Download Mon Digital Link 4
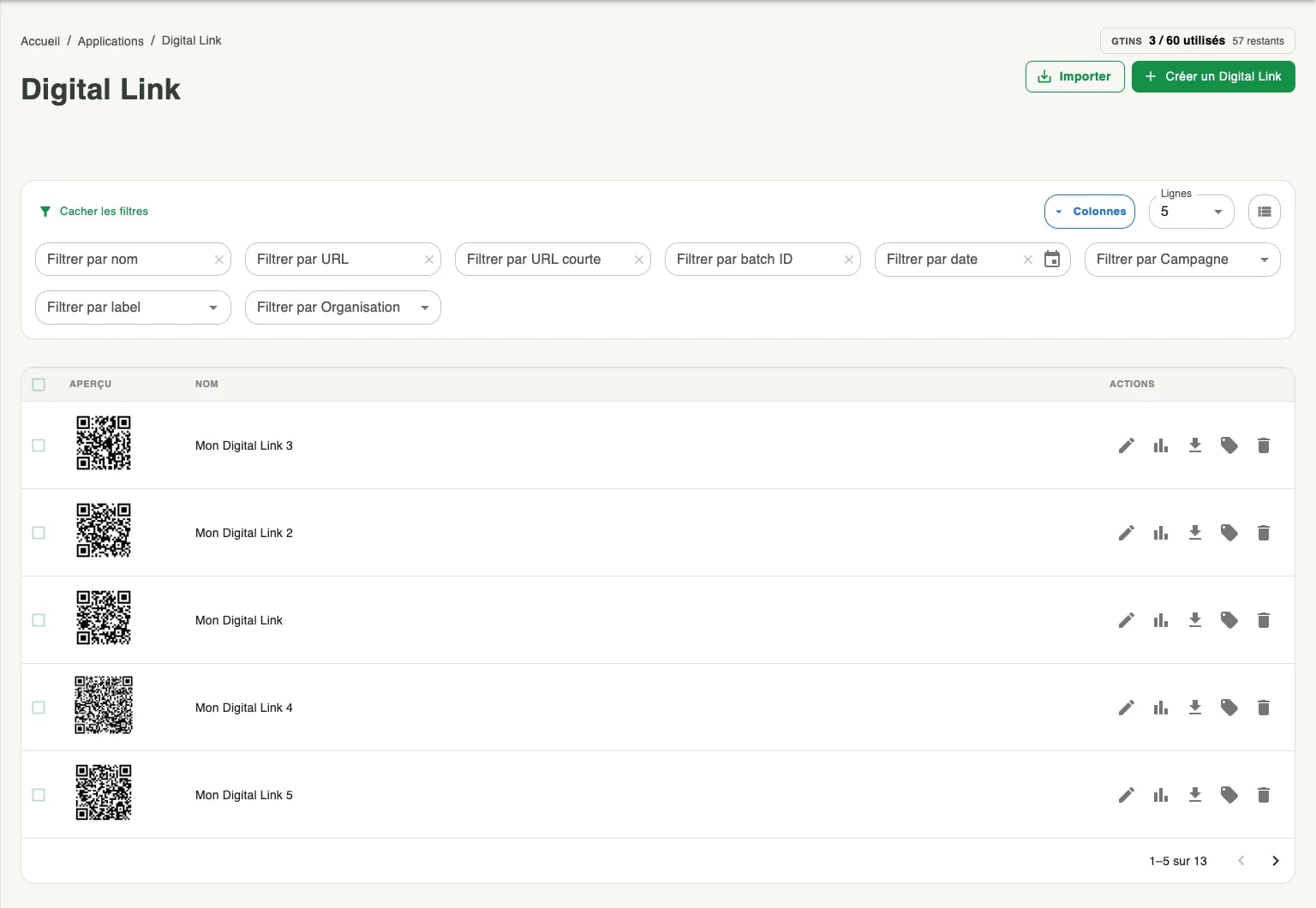The width and height of the screenshot is (1316, 908). point(1195,708)
